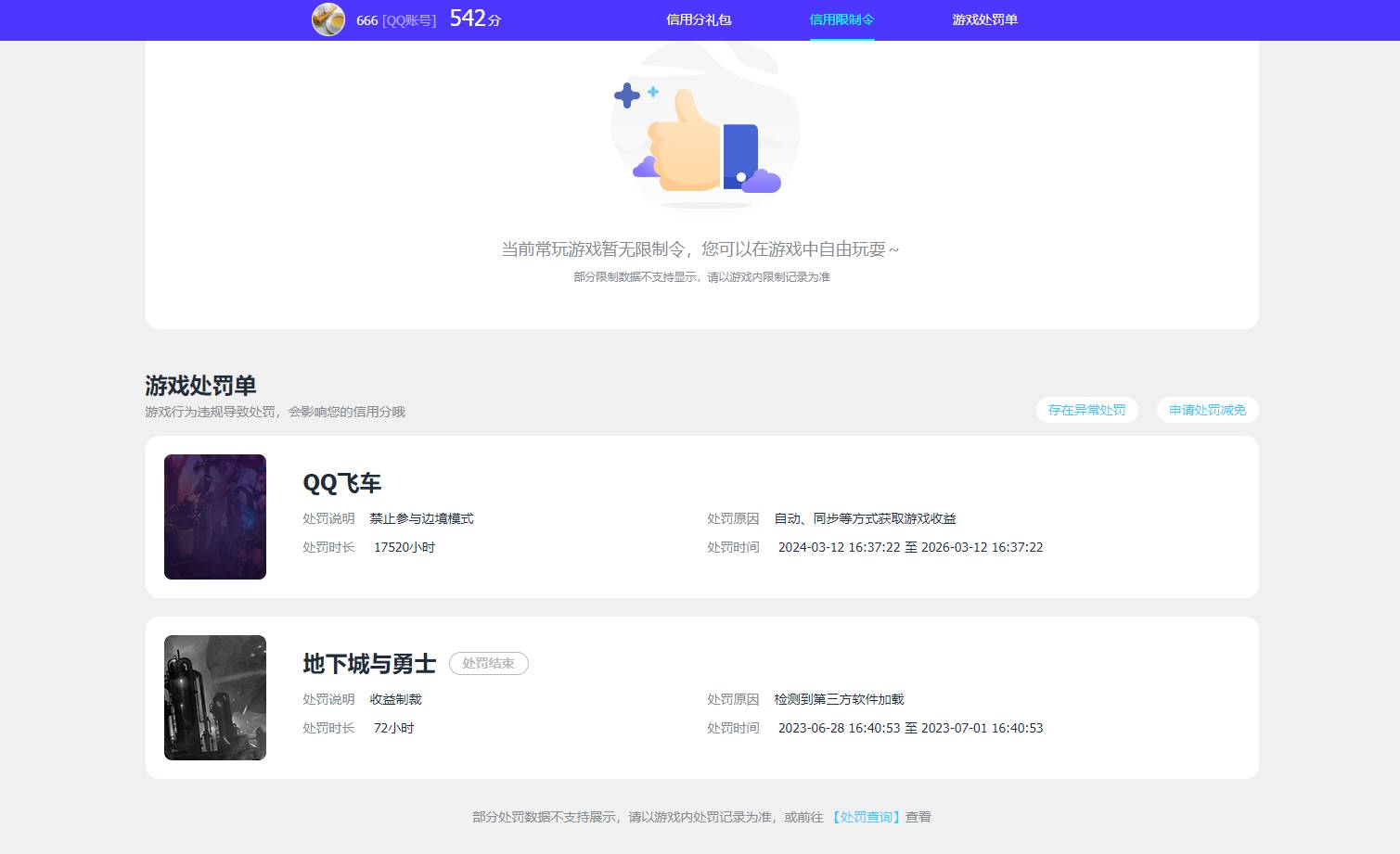Click the user avatar in the top bar
The image size is (1400, 854).
328,19
